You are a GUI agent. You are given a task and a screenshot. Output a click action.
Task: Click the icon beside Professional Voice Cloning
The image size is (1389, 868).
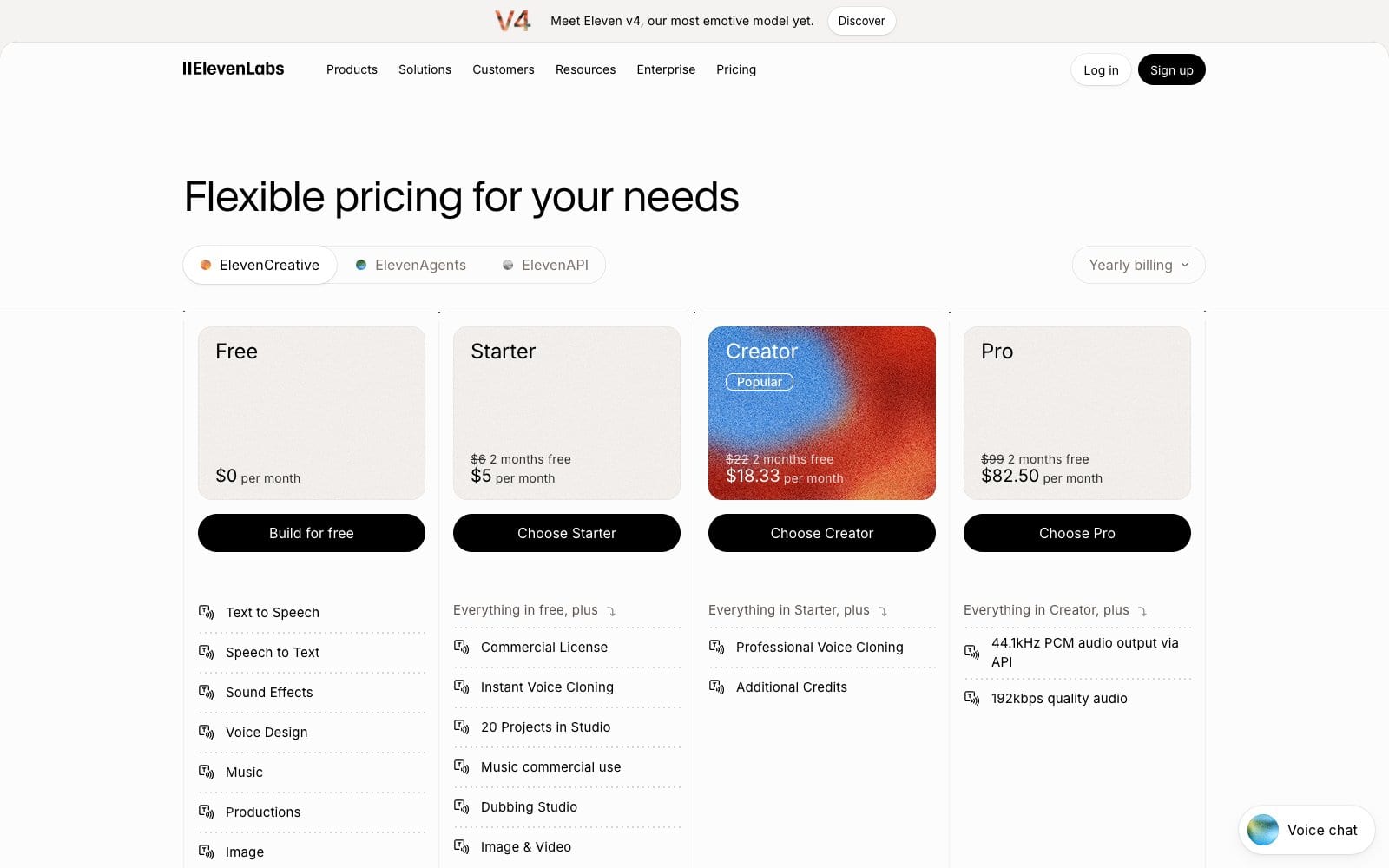click(716, 647)
